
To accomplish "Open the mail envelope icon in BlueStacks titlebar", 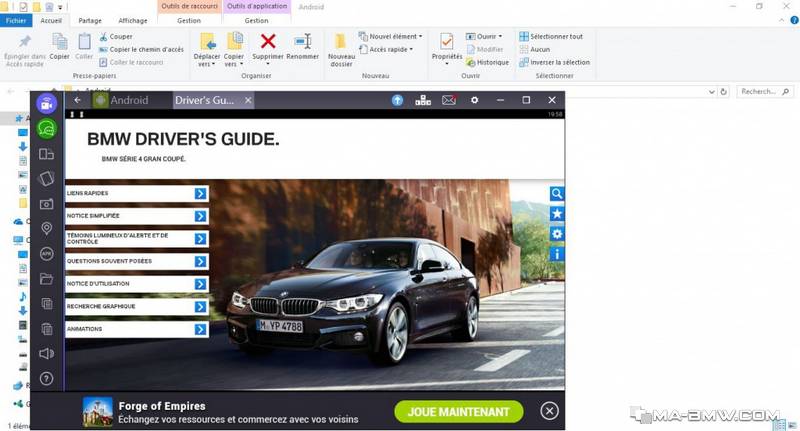I will 449,100.
